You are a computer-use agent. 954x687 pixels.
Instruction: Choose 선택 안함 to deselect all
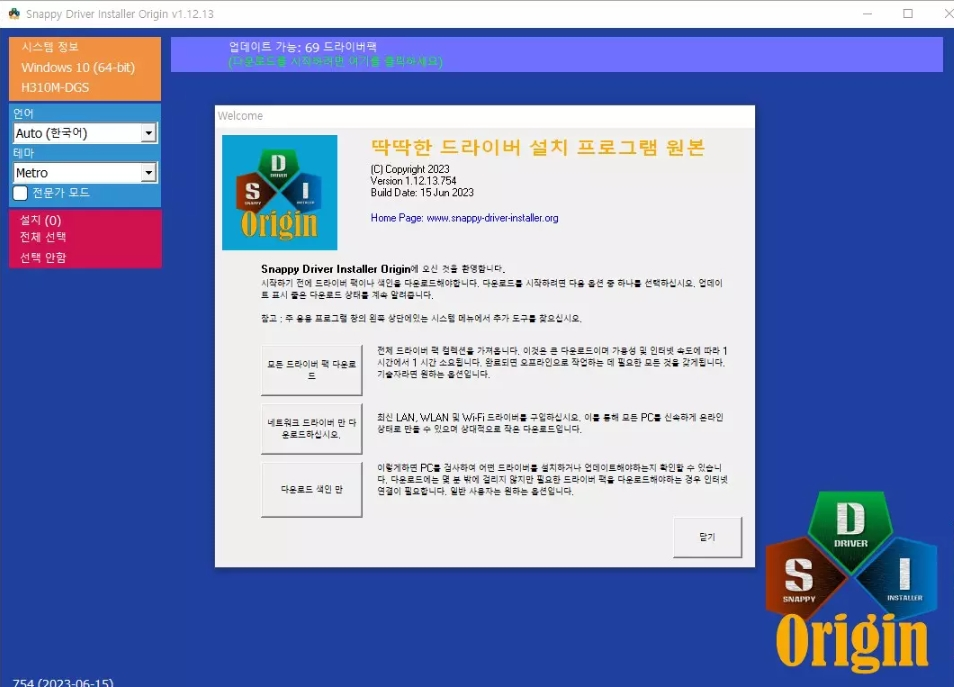[x=43, y=257]
